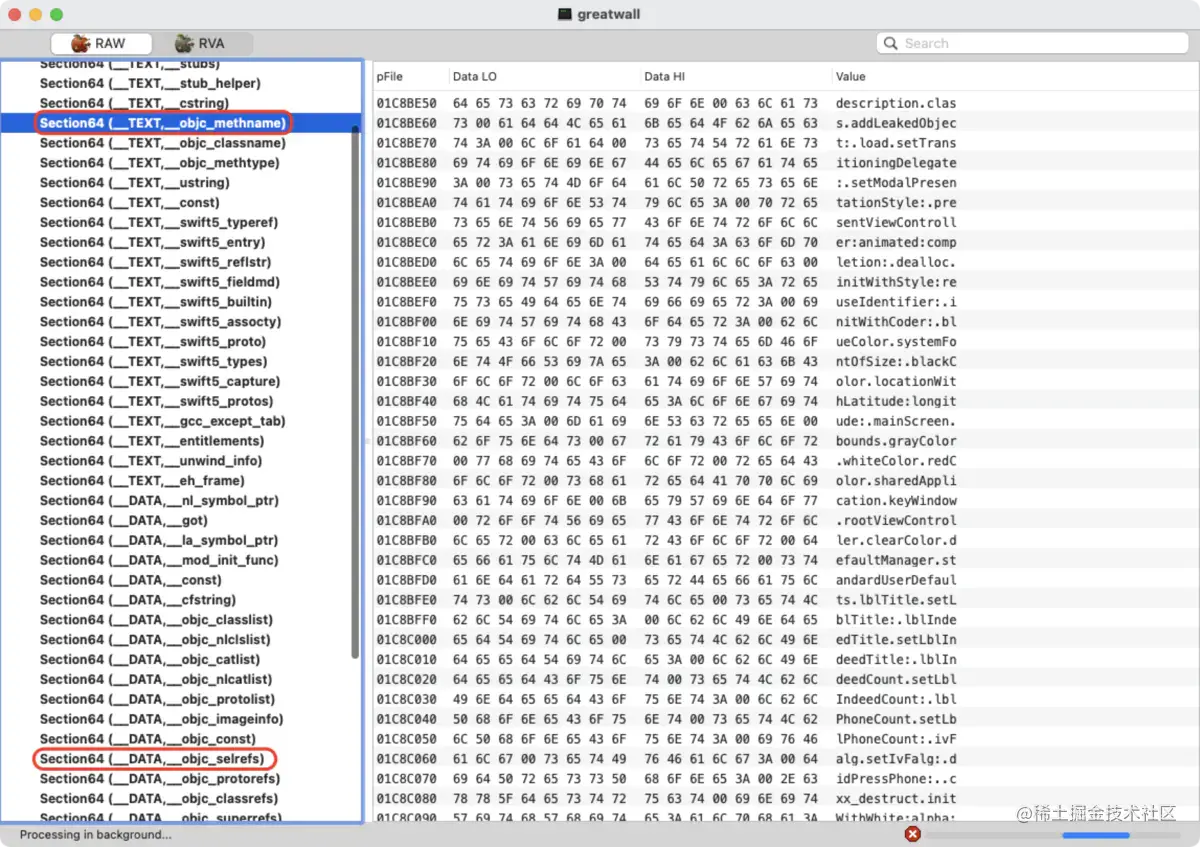Select Section64 (__DATA,__mod_init_func)

pyautogui.click(x=159, y=560)
